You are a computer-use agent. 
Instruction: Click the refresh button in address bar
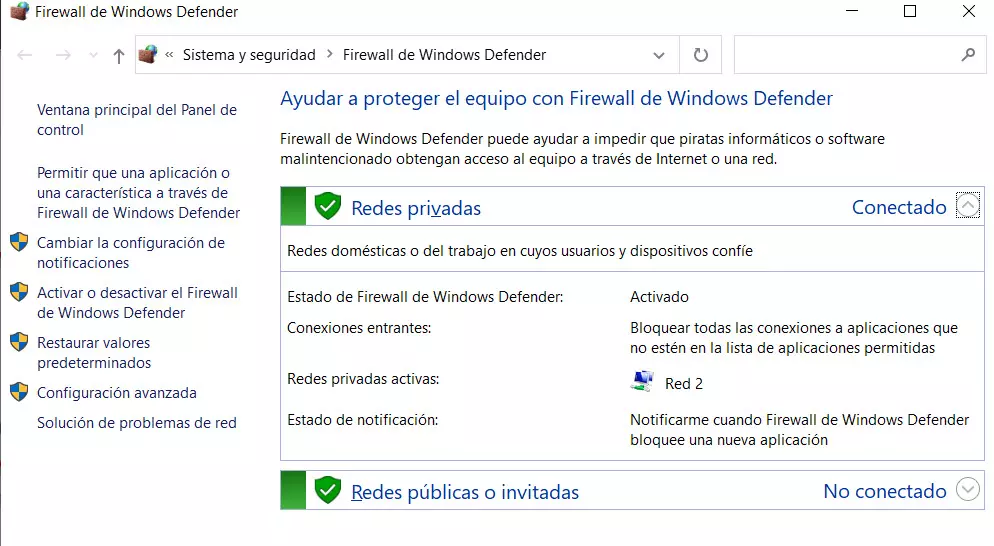[700, 56]
